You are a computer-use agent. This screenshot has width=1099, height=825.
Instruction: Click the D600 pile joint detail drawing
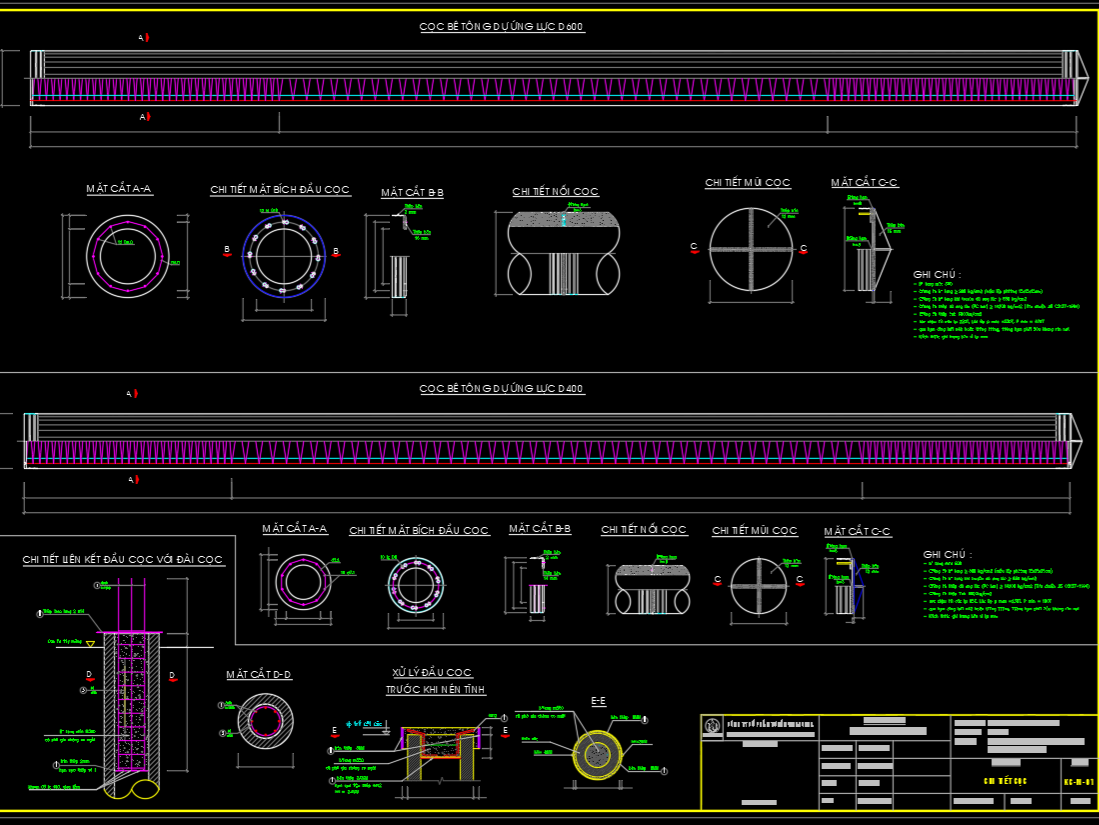(563, 250)
